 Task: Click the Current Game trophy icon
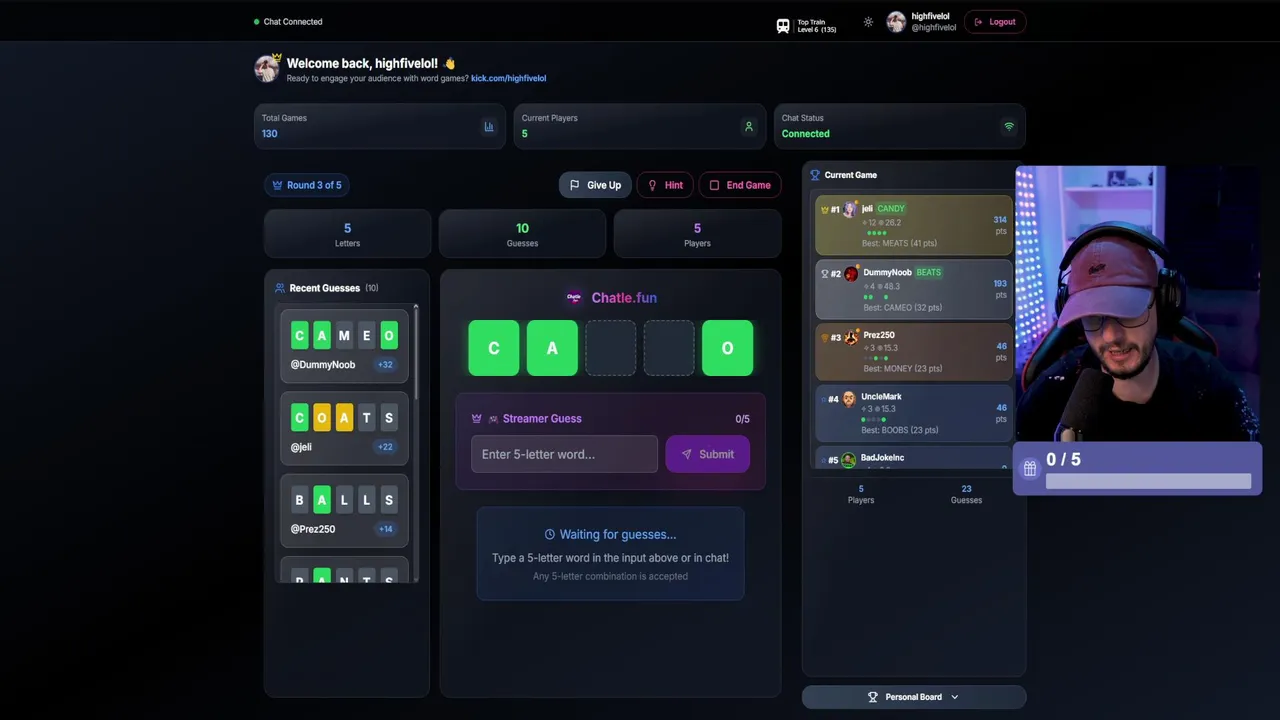click(x=815, y=175)
